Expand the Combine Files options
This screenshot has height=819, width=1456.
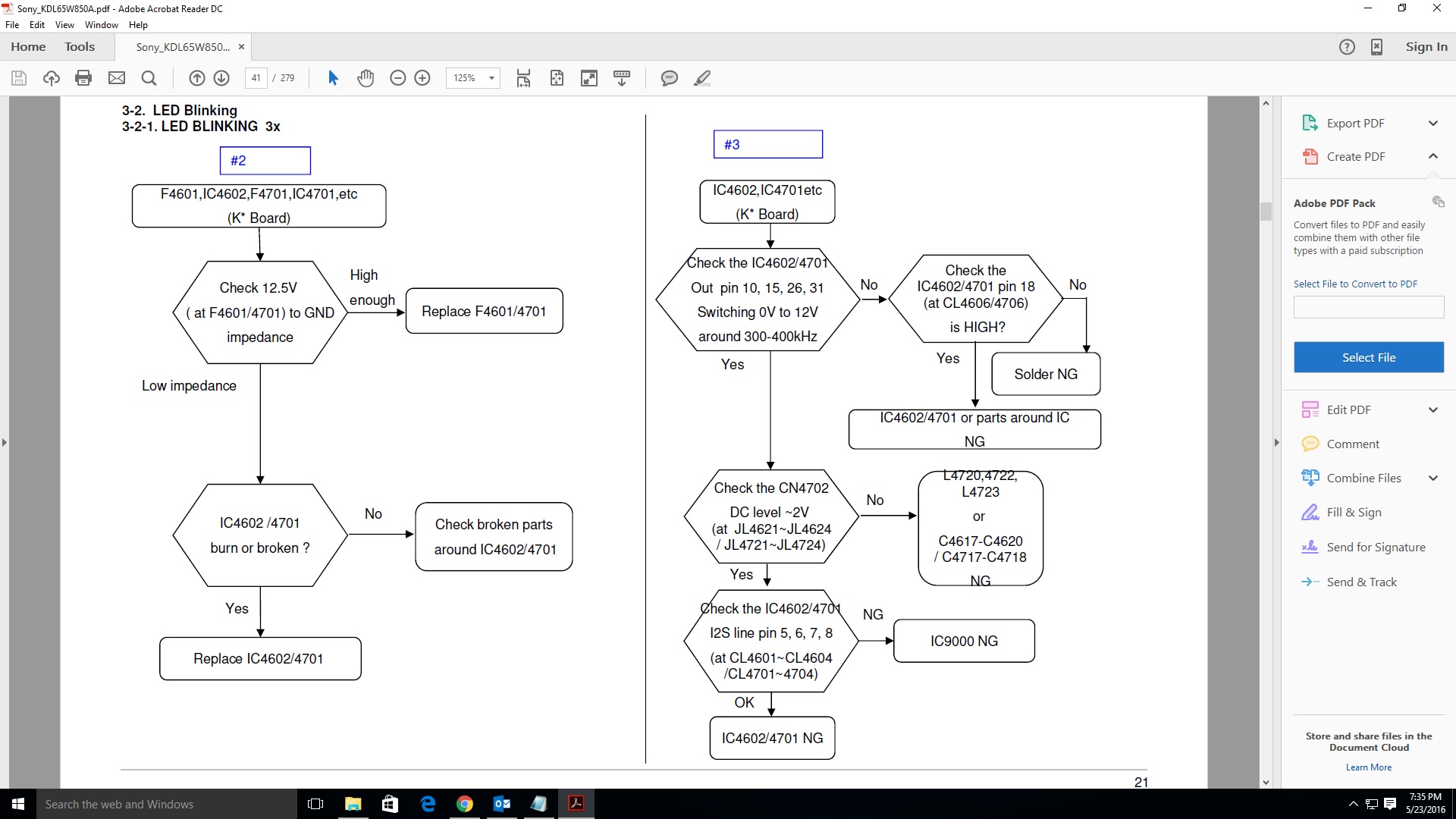(x=1432, y=478)
